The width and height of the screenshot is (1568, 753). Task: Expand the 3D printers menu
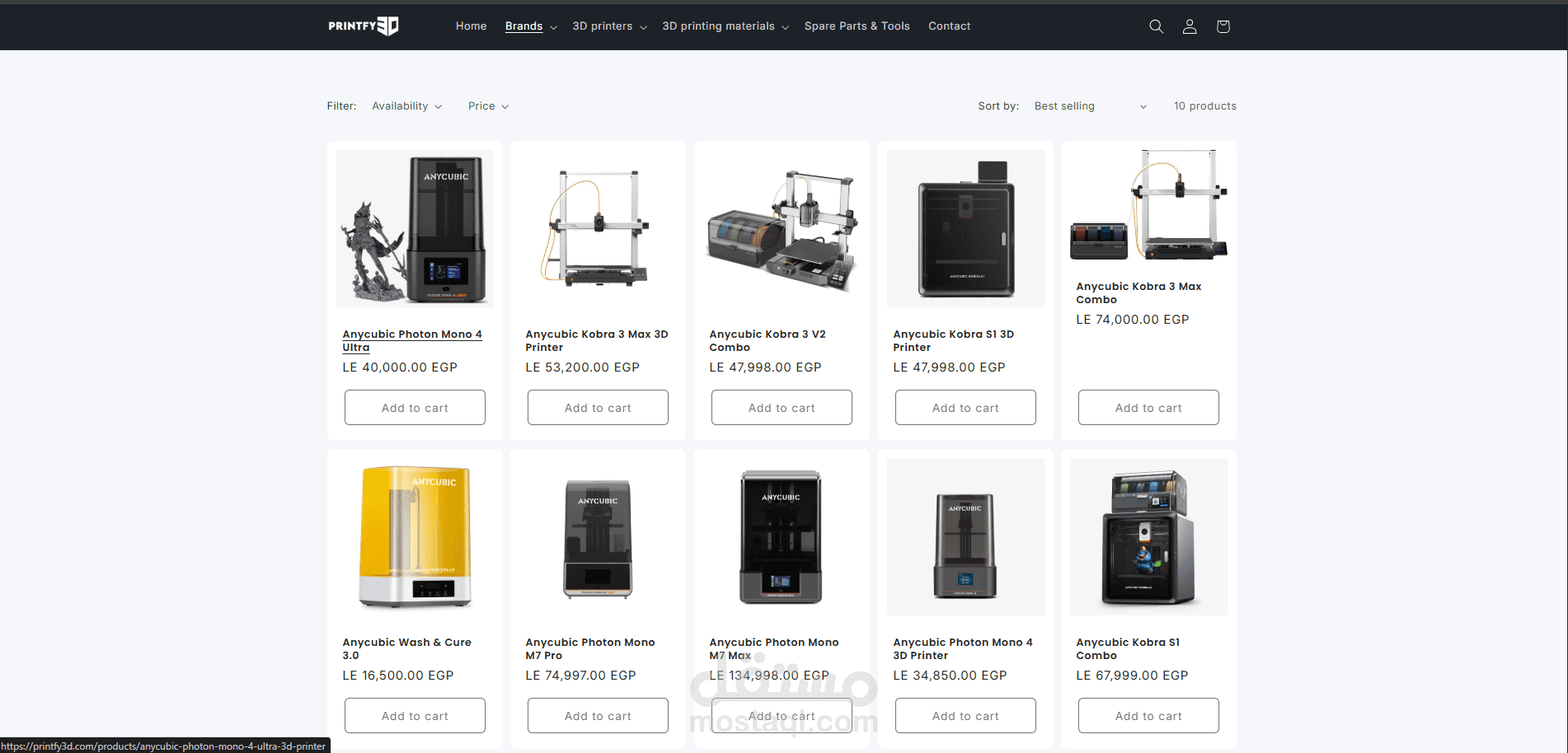coord(609,26)
